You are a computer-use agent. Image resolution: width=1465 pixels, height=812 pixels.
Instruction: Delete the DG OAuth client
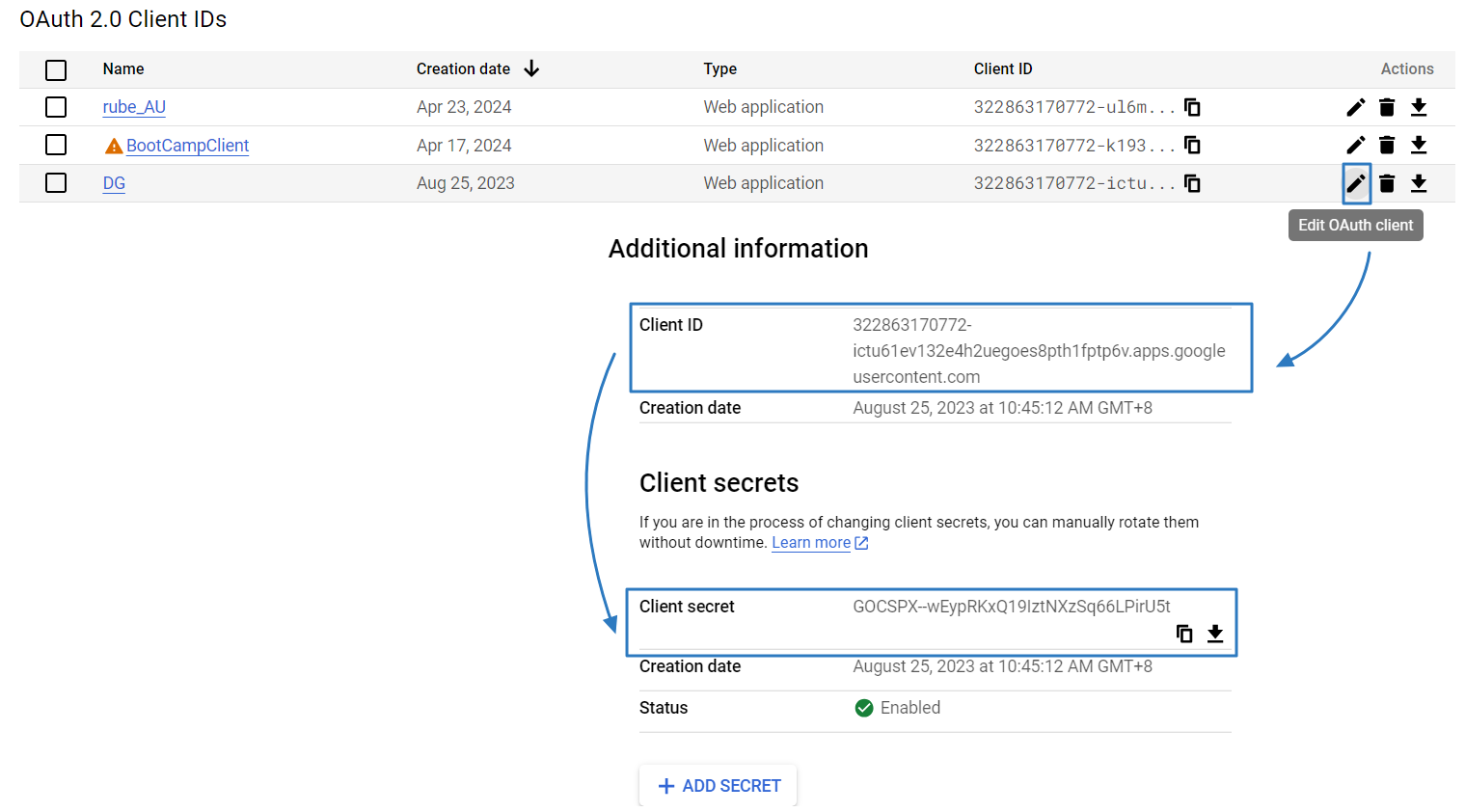coord(1387,183)
